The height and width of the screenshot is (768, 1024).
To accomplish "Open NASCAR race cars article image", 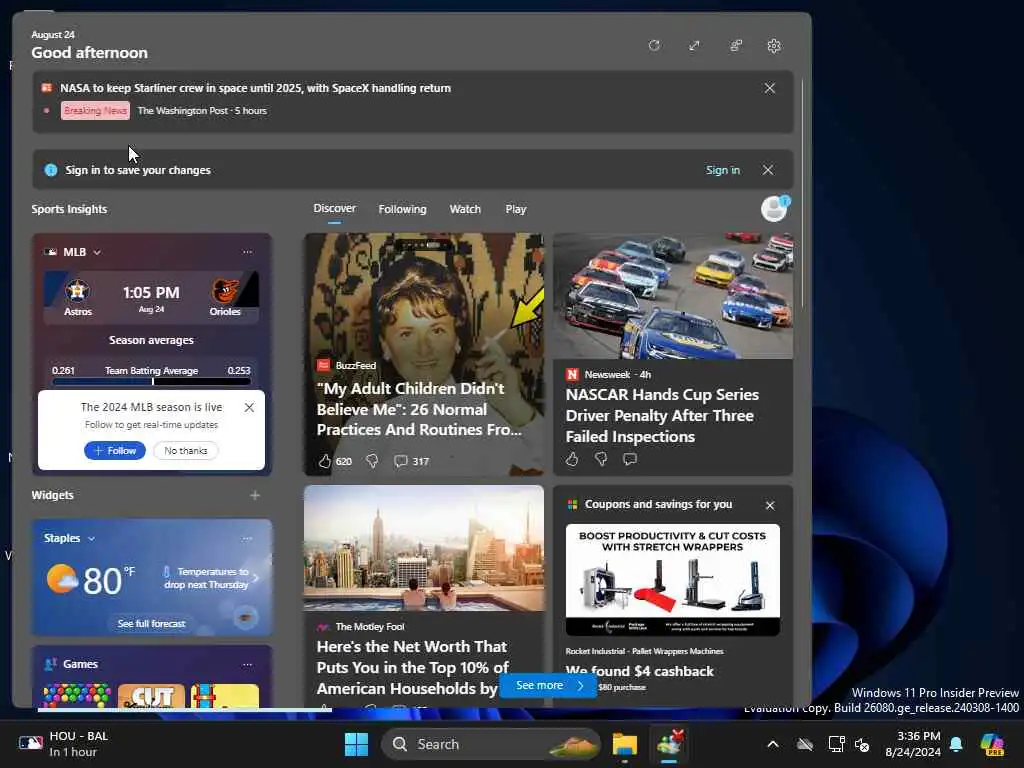I will point(673,296).
